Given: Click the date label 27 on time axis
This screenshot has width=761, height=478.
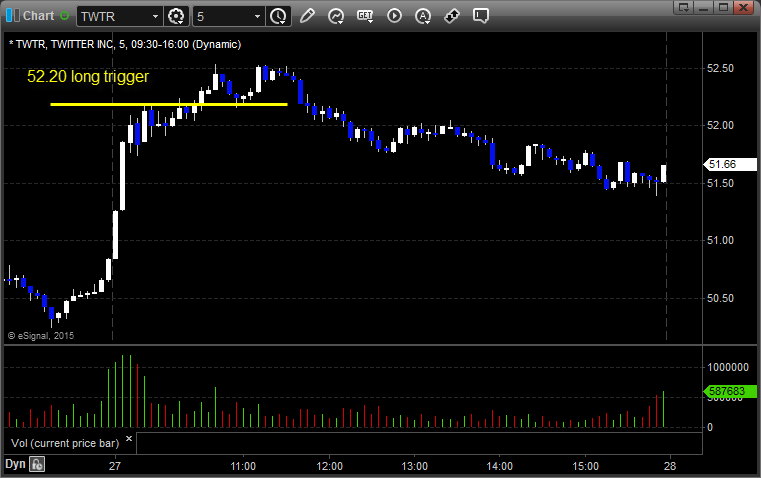Looking at the screenshot, I should point(115,466).
